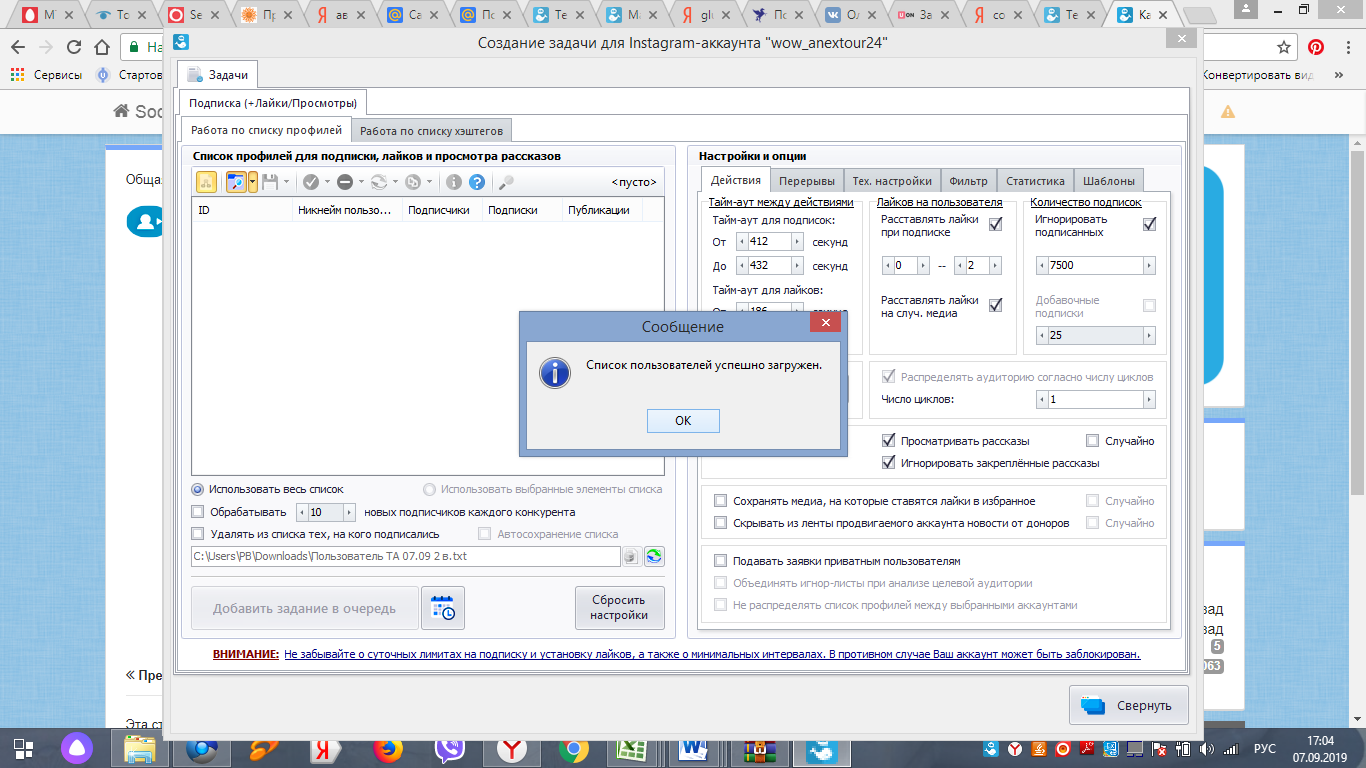Select Использовать весь список radio button
The width and height of the screenshot is (1366, 768).
tap(198, 490)
